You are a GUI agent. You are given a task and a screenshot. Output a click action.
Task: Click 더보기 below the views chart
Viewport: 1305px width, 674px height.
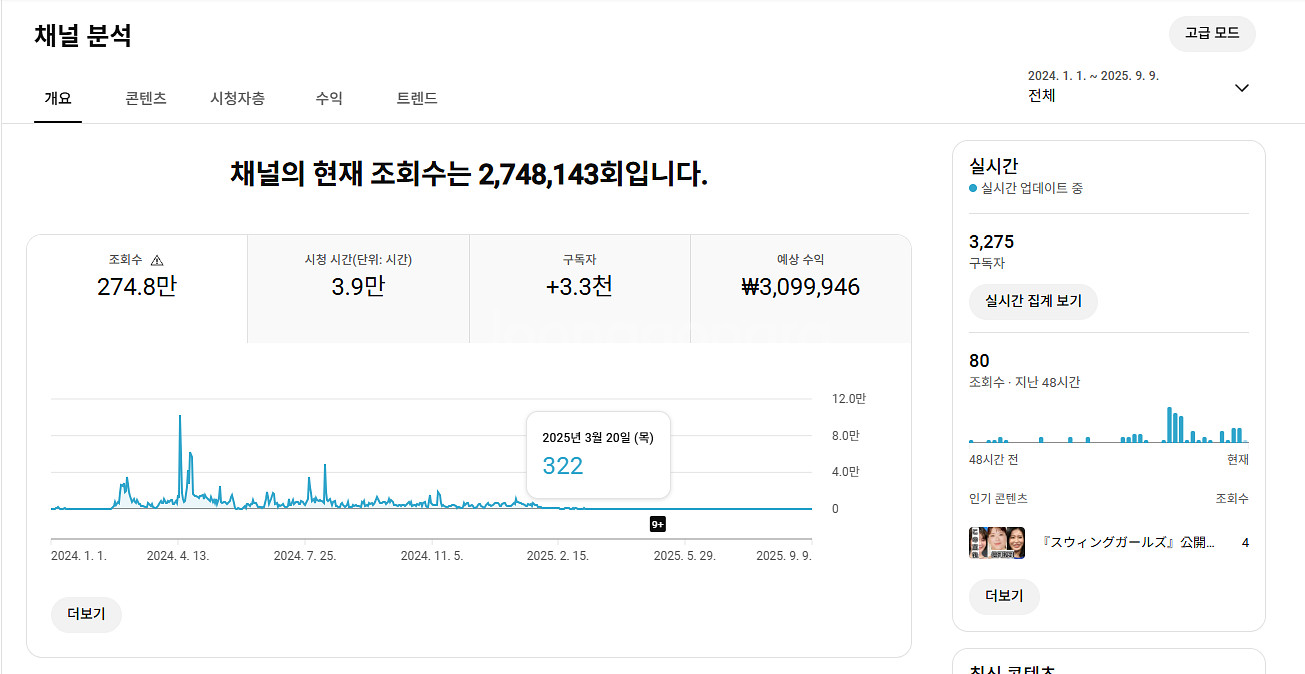(86, 614)
